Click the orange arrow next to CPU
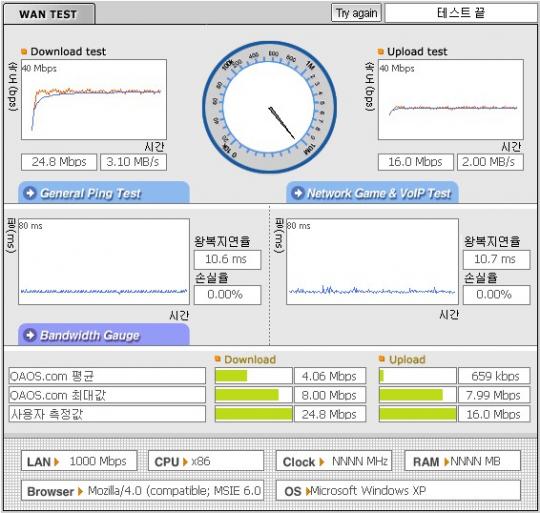 coord(185,461)
